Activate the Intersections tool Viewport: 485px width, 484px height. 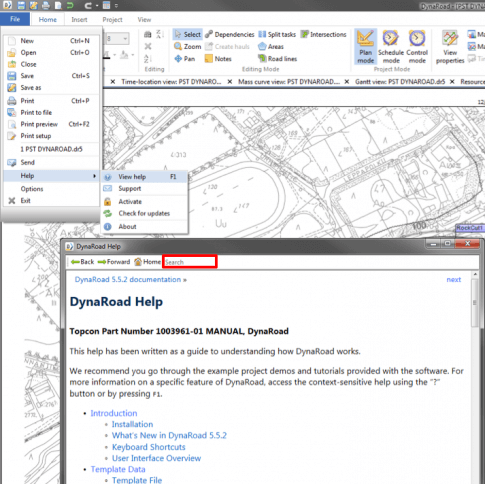[x=324, y=34]
